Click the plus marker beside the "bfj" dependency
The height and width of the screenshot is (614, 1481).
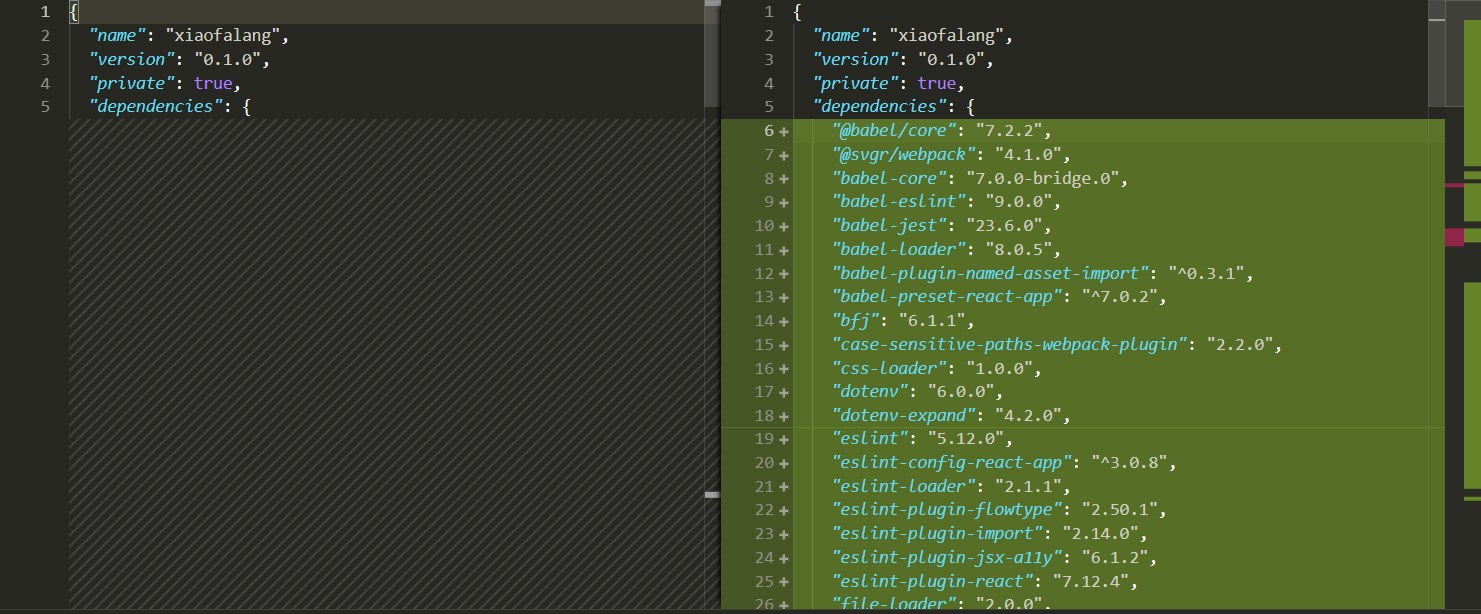click(783, 320)
